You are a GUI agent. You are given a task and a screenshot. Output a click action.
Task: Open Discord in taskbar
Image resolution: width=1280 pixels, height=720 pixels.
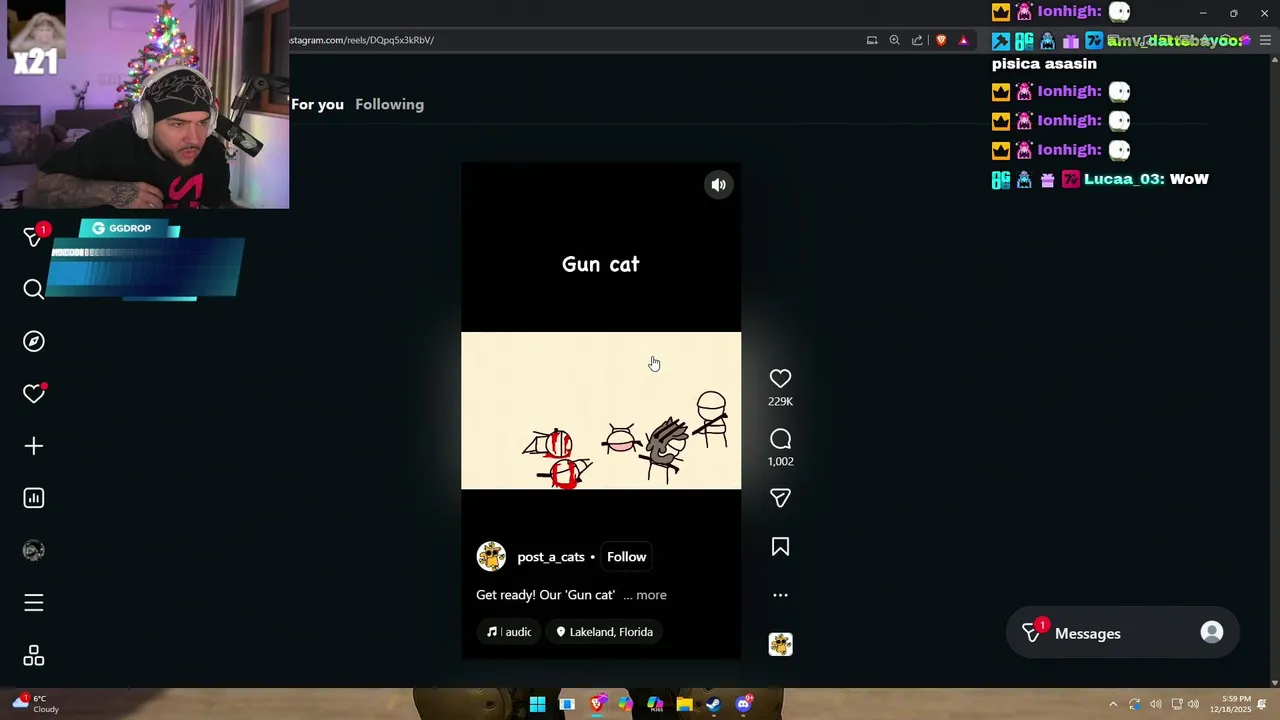pyautogui.click(x=743, y=704)
